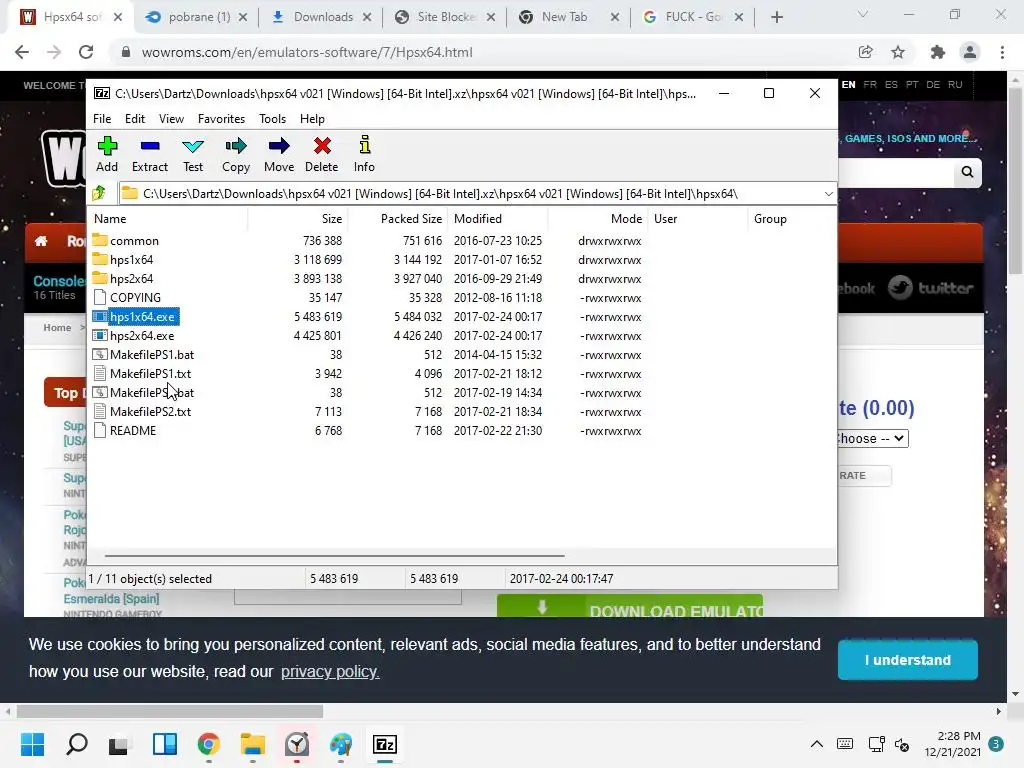Click the Extract toolbar icon

click(150, 155)
